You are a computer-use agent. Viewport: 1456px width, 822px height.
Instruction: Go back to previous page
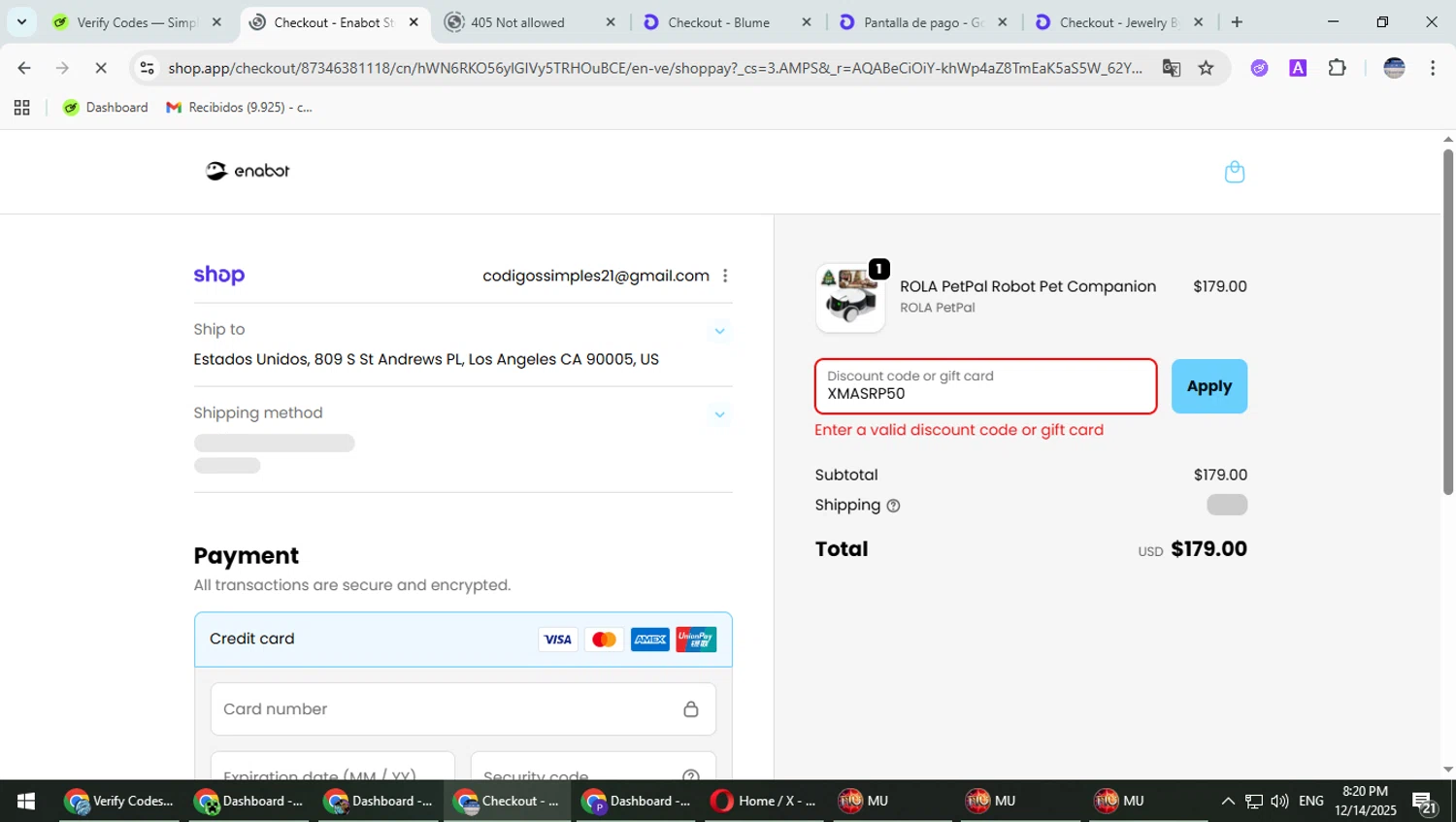pyautogui.click(x=24, y=68)
